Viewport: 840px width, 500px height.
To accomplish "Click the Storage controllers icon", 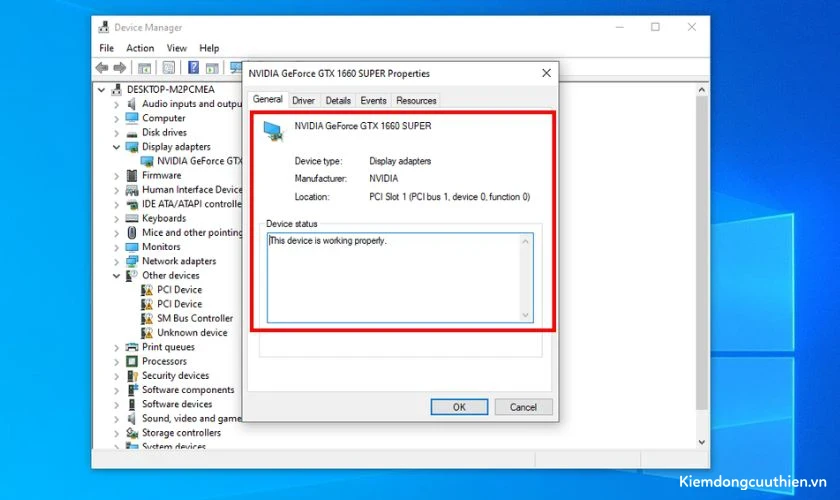I will tap(131, 432).
